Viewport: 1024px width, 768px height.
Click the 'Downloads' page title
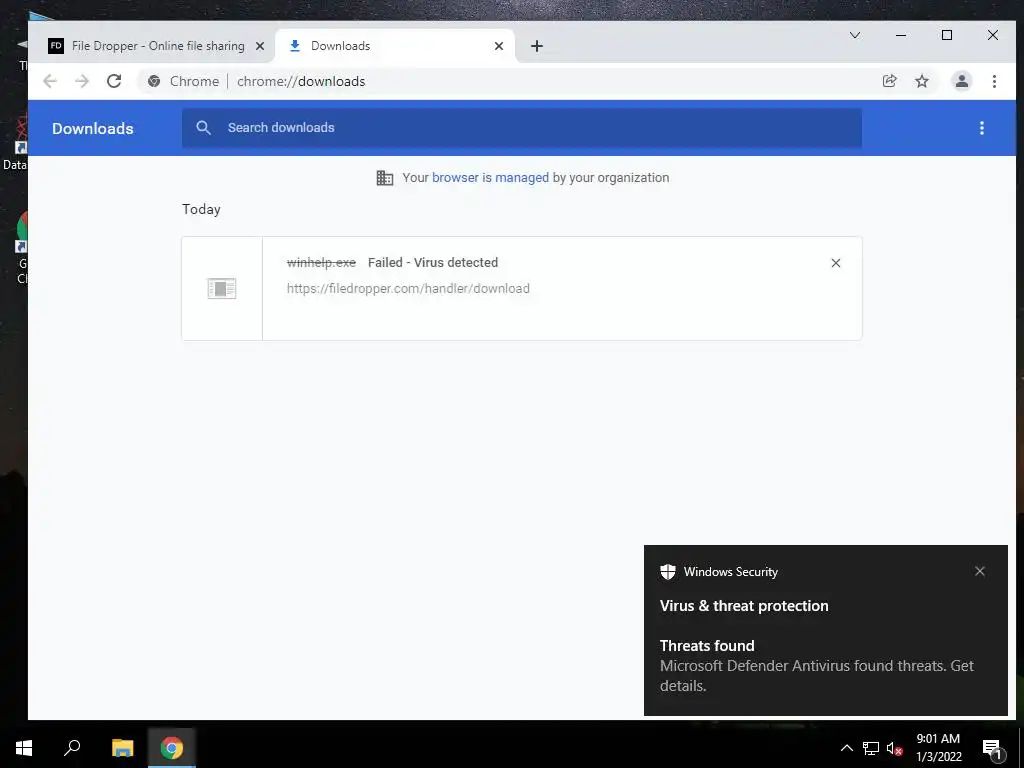(93, 128)
